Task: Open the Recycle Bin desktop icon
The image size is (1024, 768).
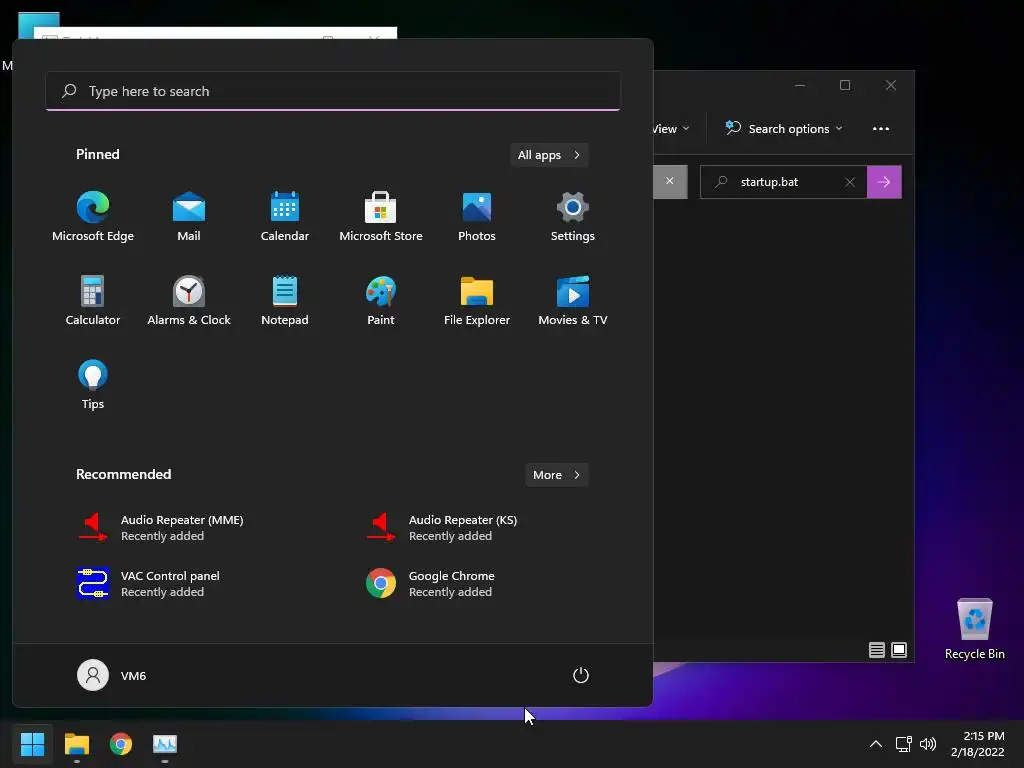Action: (x=974, y=629)
